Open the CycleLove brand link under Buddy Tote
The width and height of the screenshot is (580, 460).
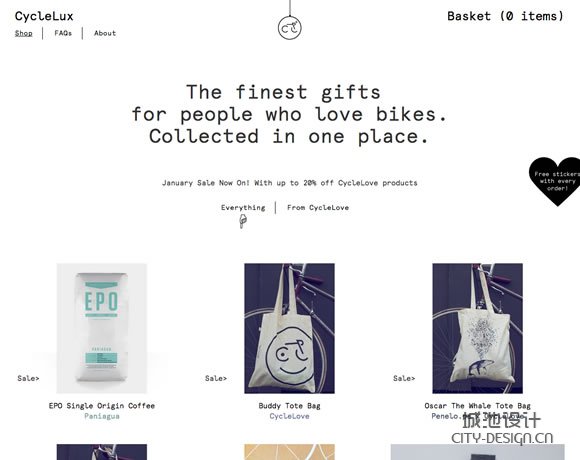pyautogui.click(x=290, y=416)
